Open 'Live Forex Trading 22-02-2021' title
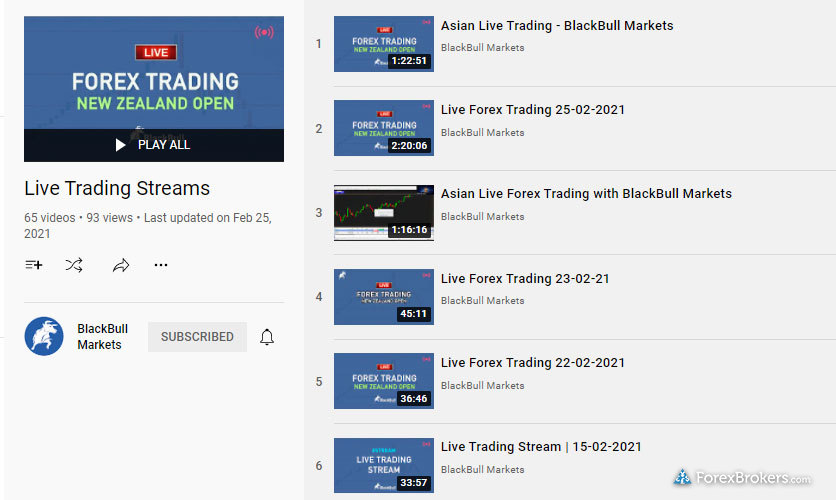836x500 pixels. (533, 362)
